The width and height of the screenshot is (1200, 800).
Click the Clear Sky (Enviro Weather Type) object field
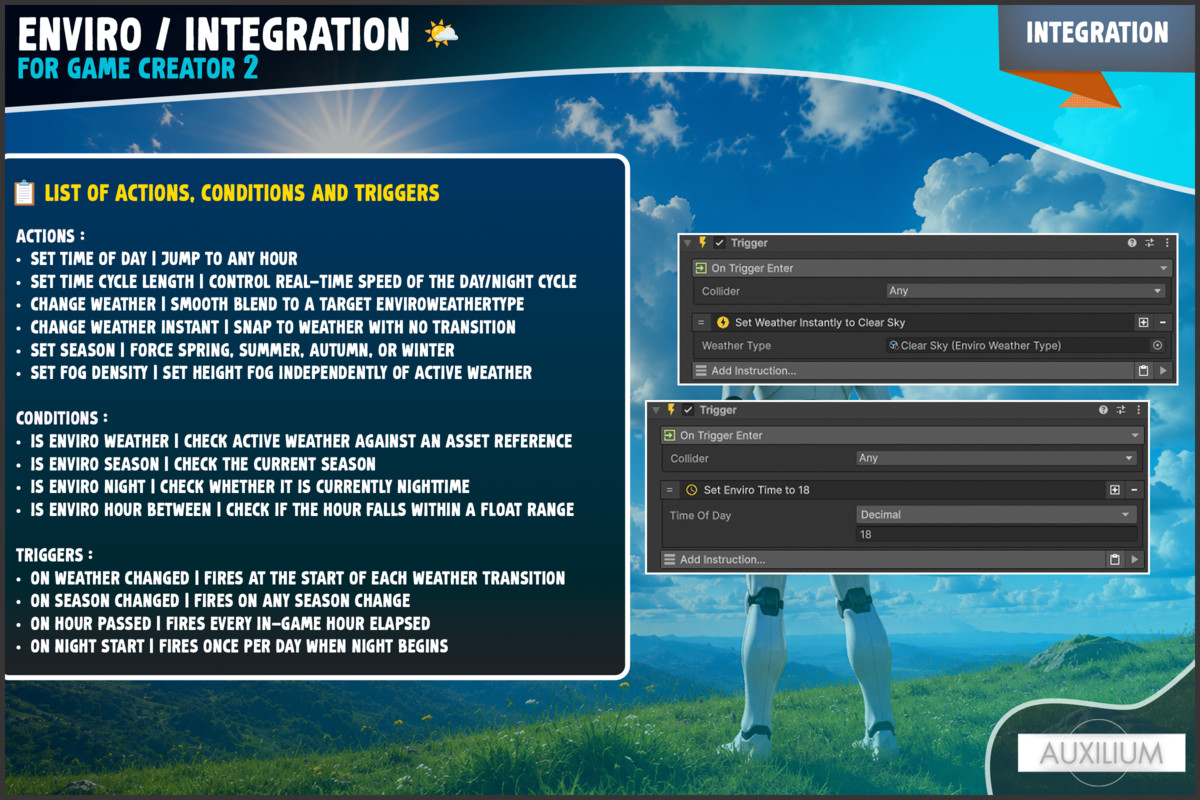(1026, 346)
